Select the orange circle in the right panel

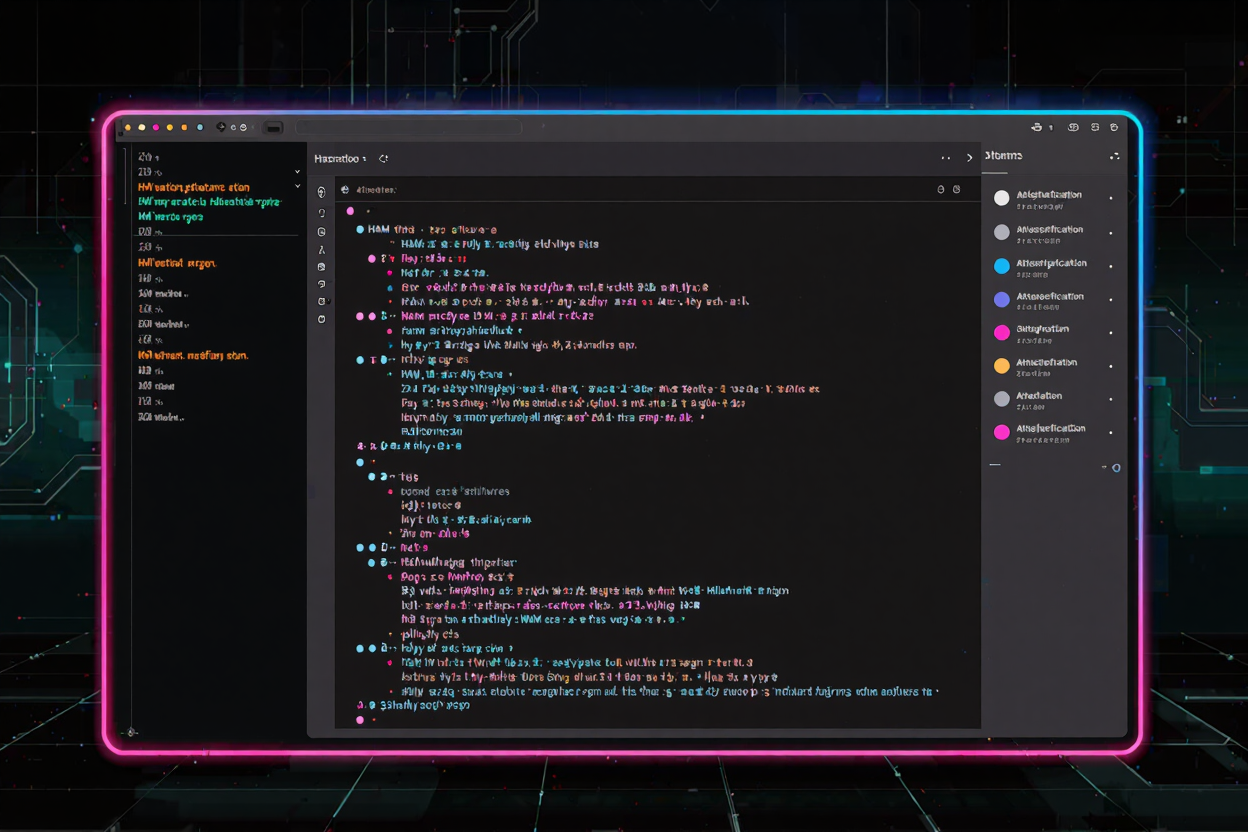pos(1001,366)
